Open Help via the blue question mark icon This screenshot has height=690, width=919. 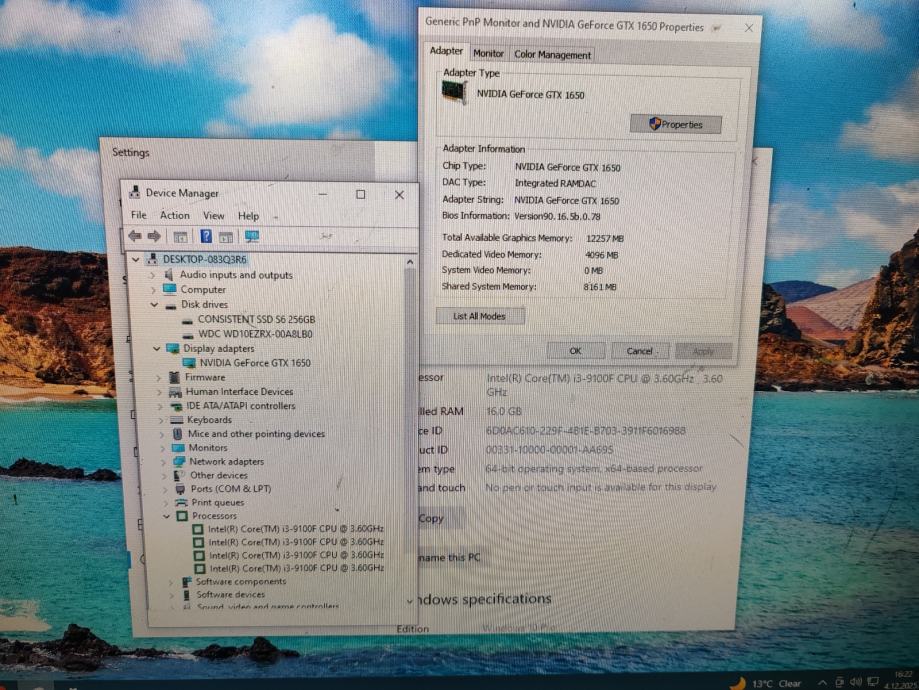(x=206, y=236)
